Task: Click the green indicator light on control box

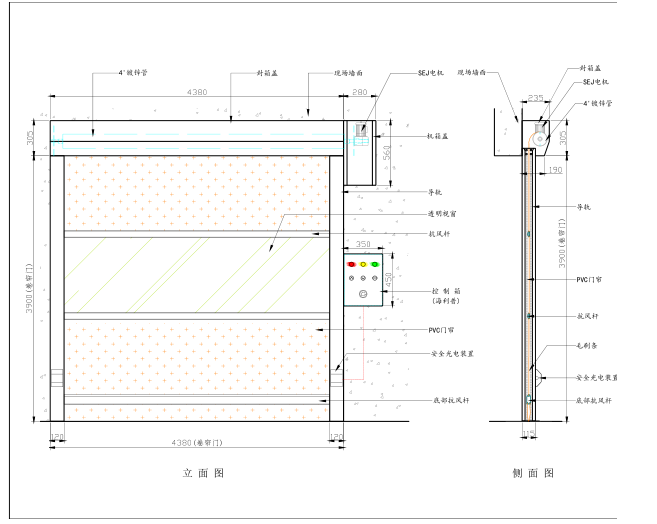Action: pyautogui.click(x=375, y=265)
